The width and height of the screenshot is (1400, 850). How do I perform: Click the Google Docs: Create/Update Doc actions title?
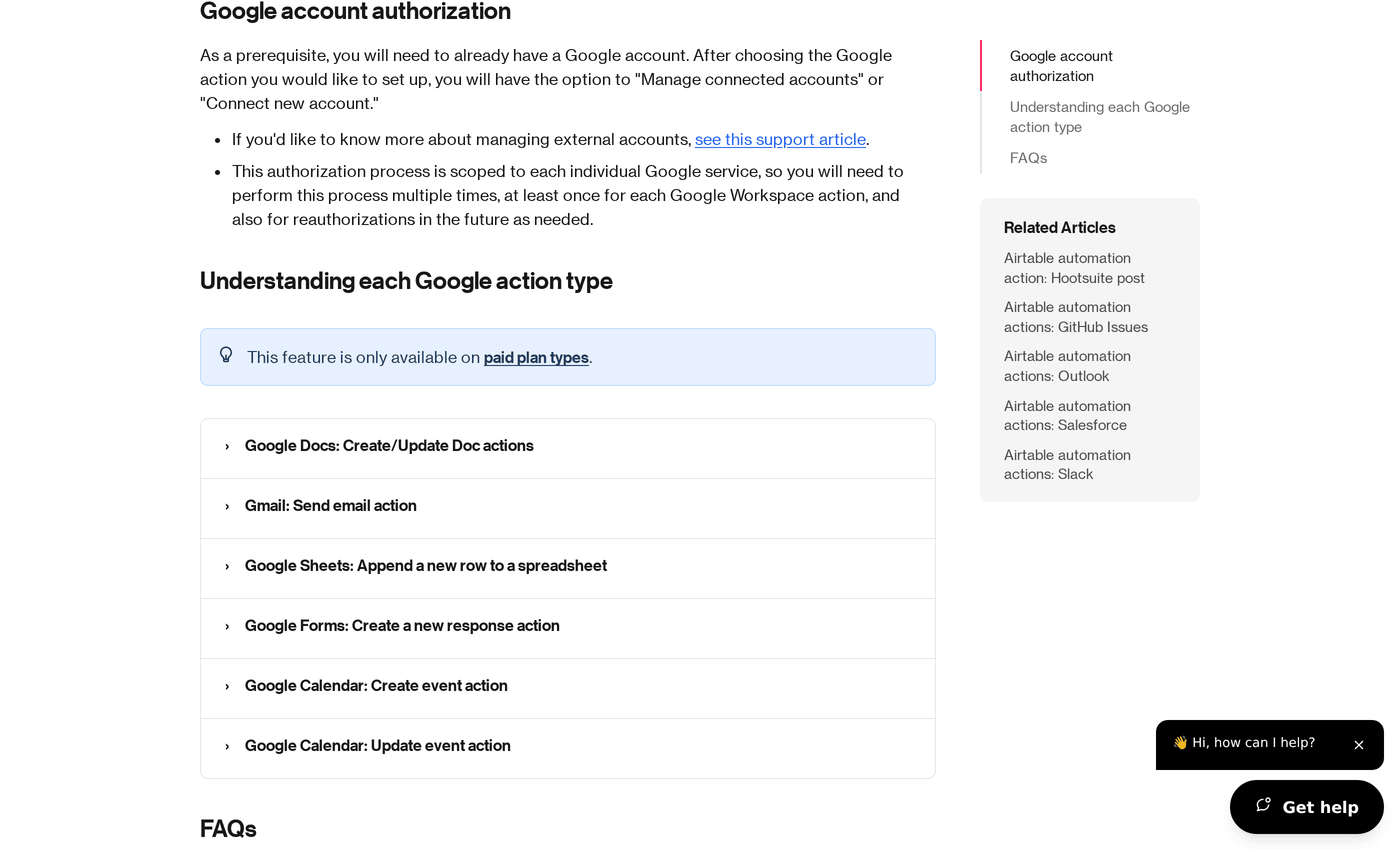[388, 446]
